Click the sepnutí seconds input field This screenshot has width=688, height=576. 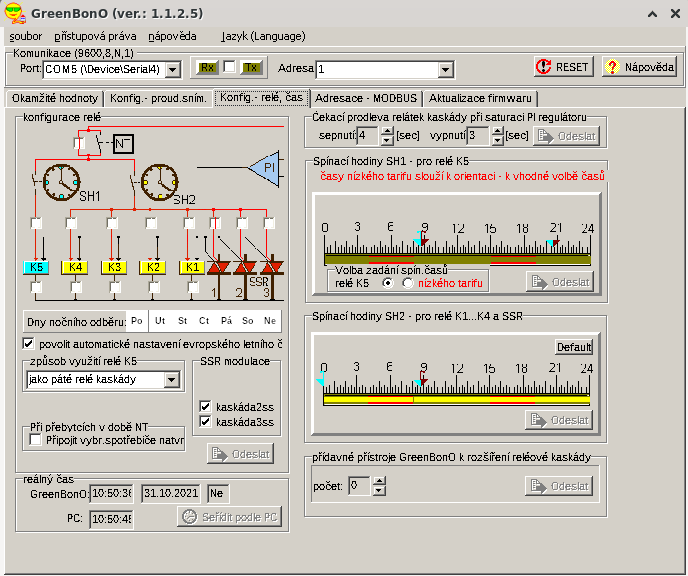pos(368,136)
